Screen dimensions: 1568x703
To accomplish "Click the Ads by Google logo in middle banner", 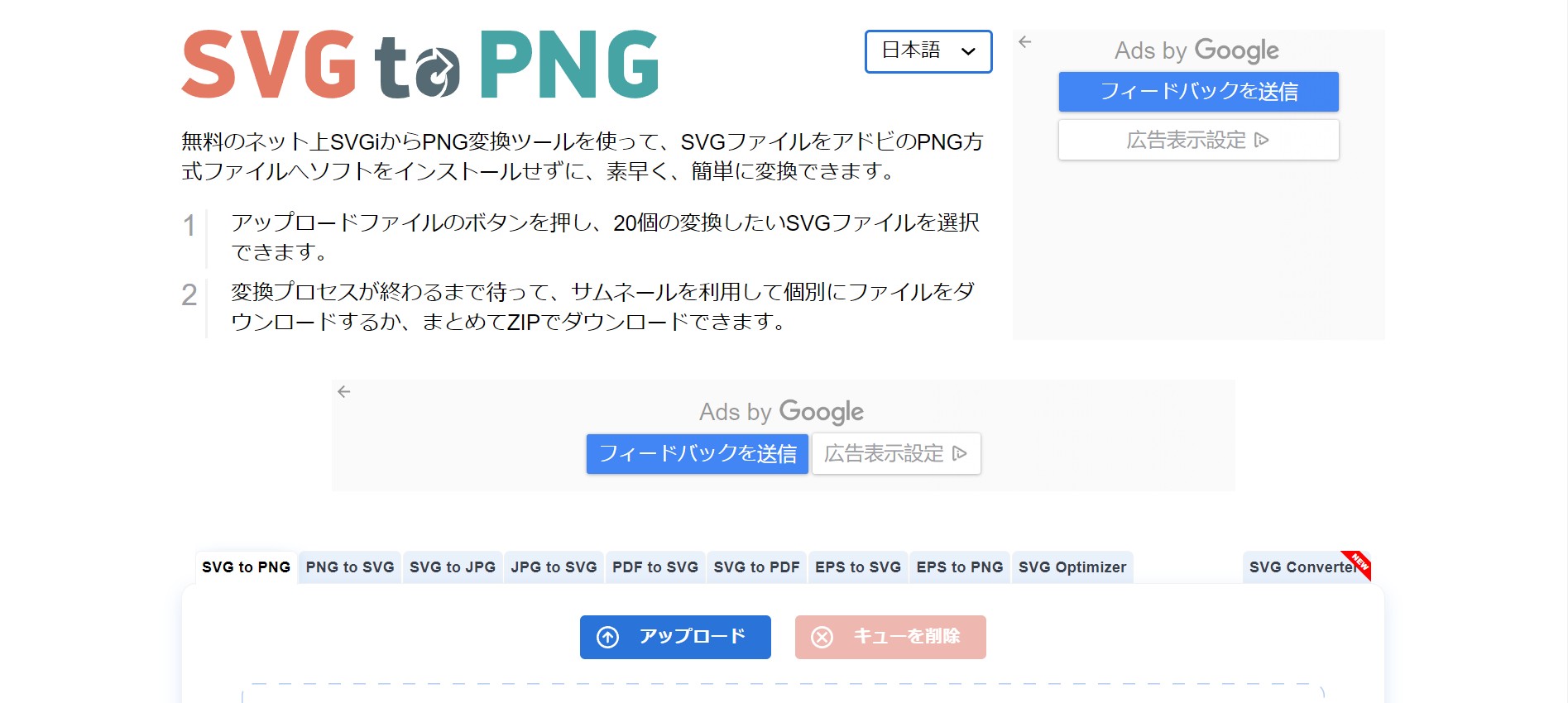I will [782, 411].
